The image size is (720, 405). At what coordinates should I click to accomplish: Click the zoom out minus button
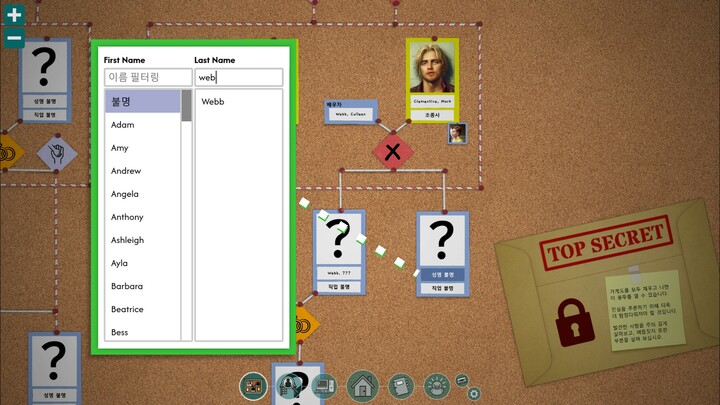tap(14, 39)
